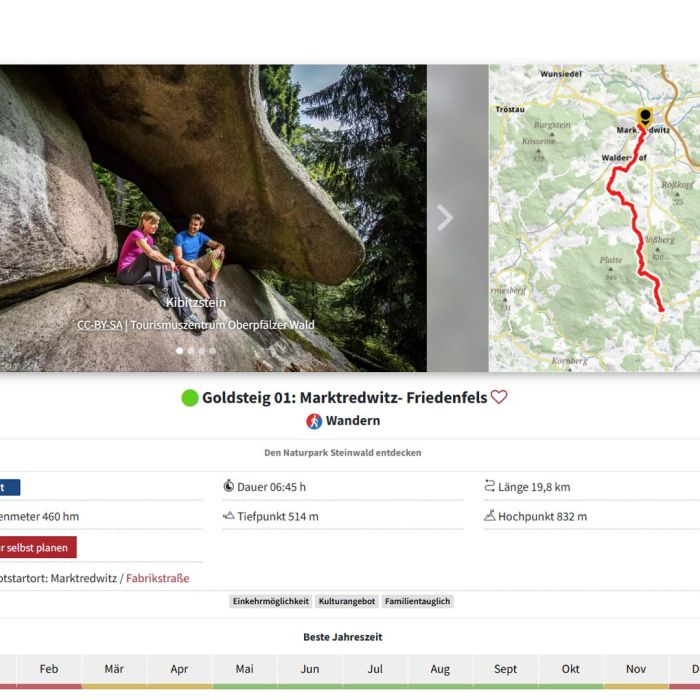The image size is (700, 700).
Task: Click the start marker pin on the map
Action: [645, 117]
